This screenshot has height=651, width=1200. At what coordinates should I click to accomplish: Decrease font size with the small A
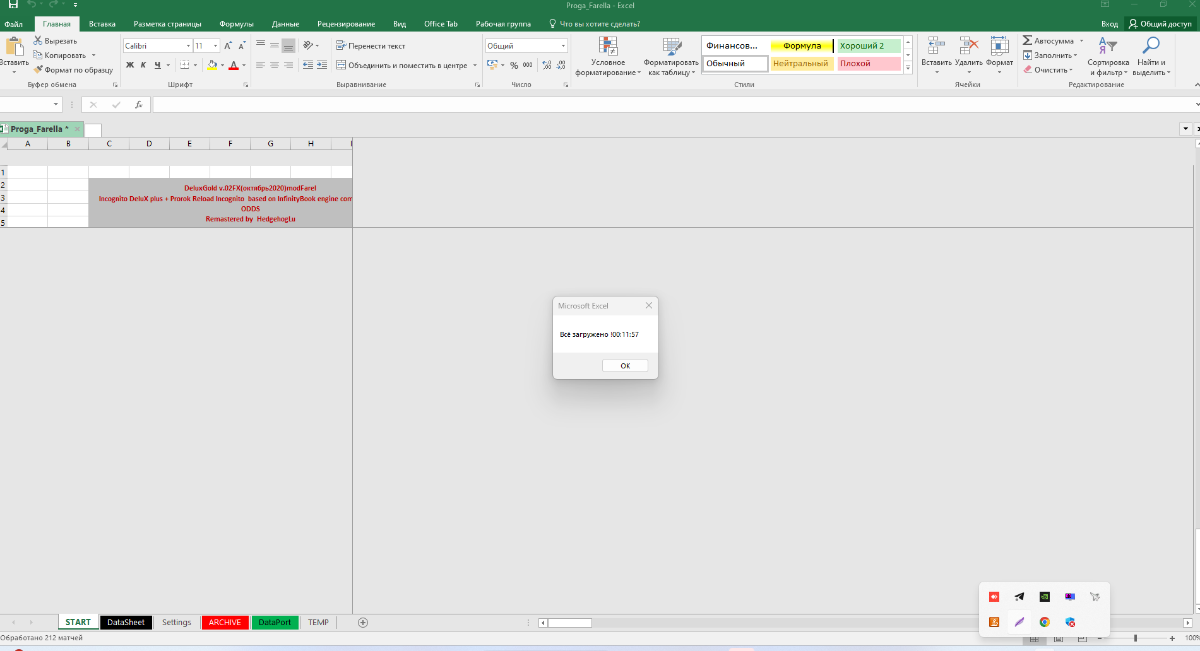(x=243, y=46)
